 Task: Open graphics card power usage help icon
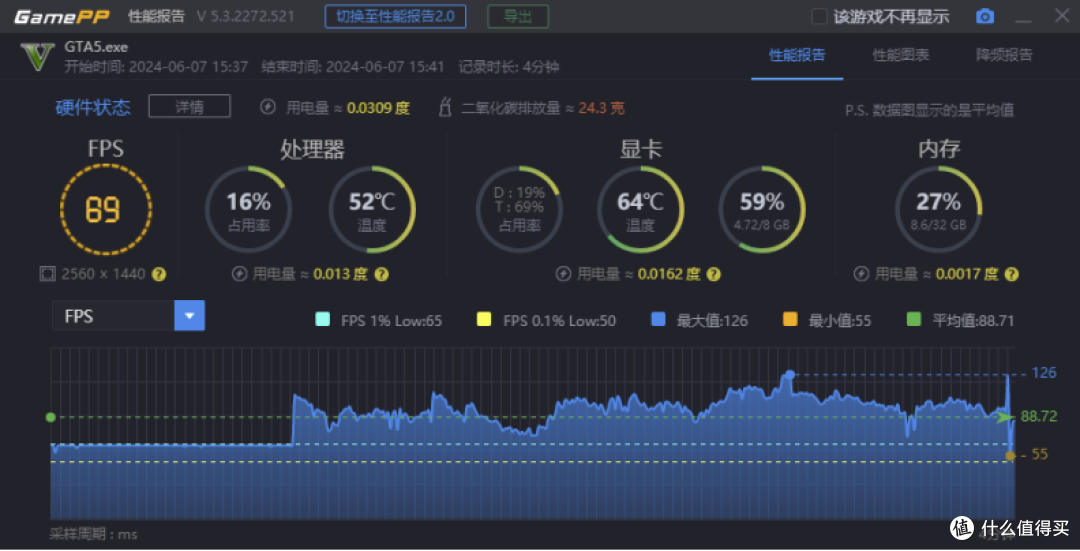tap(714, 274)
